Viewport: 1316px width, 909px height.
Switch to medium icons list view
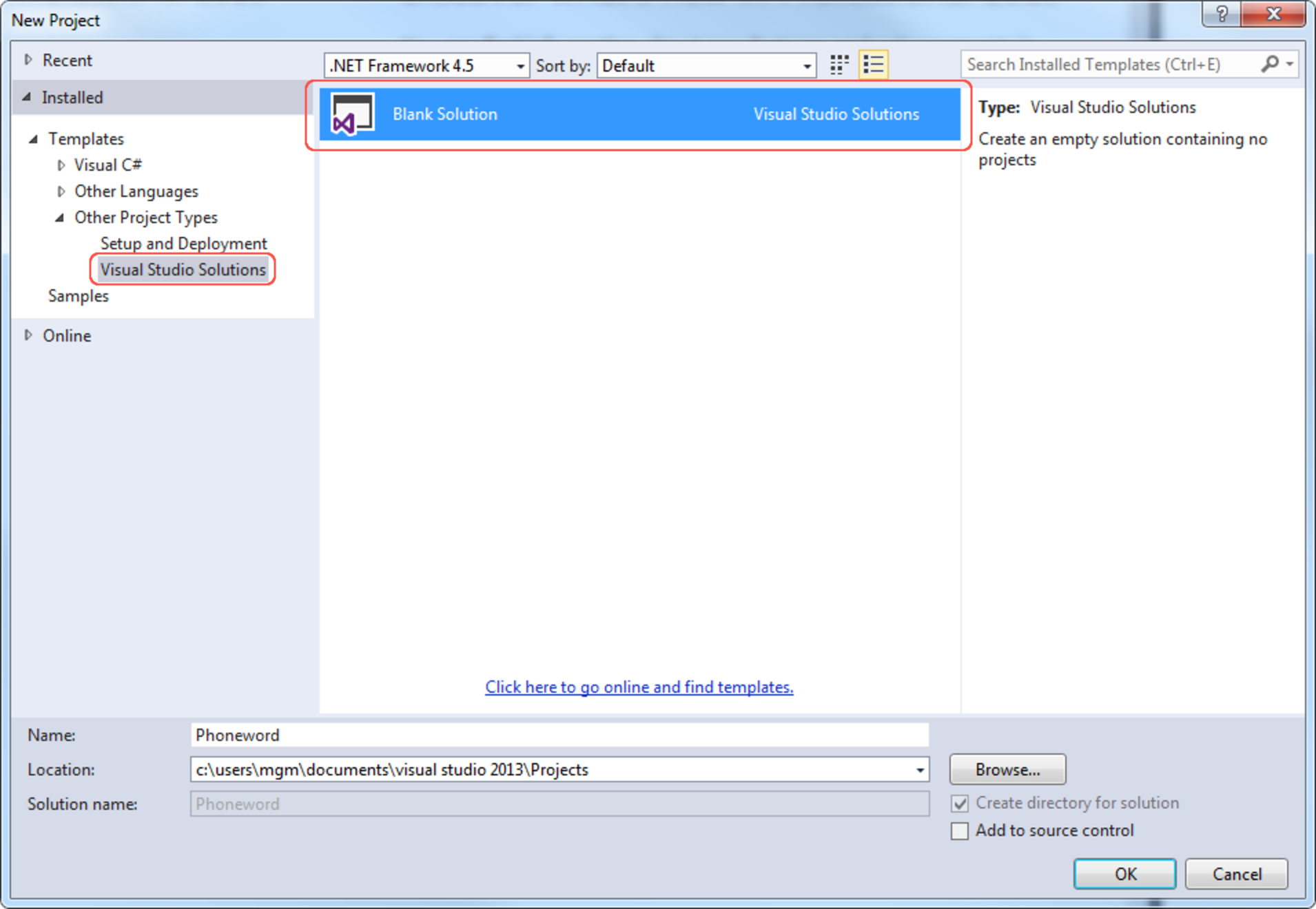tap(873, 65)
